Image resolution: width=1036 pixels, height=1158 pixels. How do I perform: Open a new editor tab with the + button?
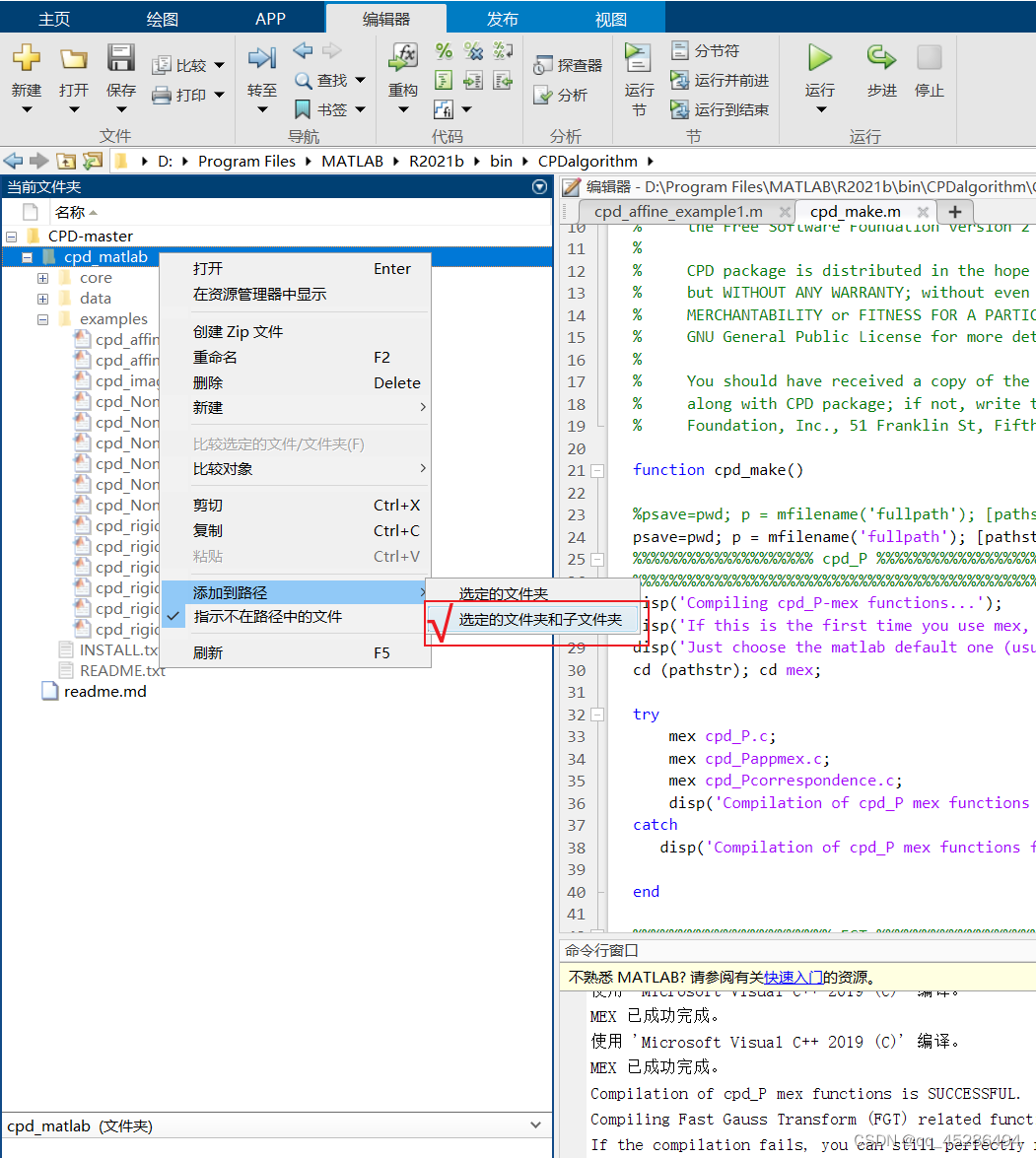[x=954, y=211]
